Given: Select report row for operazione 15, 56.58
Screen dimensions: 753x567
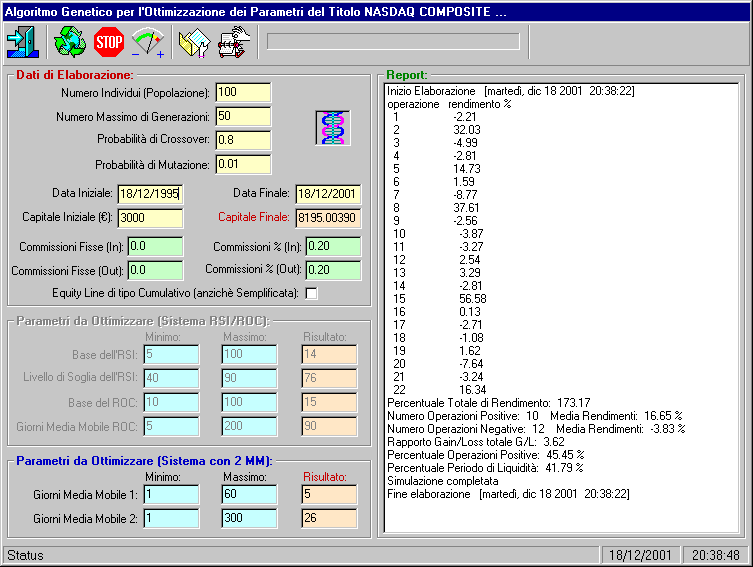Looking at the screenshot, I should [439, 299].
